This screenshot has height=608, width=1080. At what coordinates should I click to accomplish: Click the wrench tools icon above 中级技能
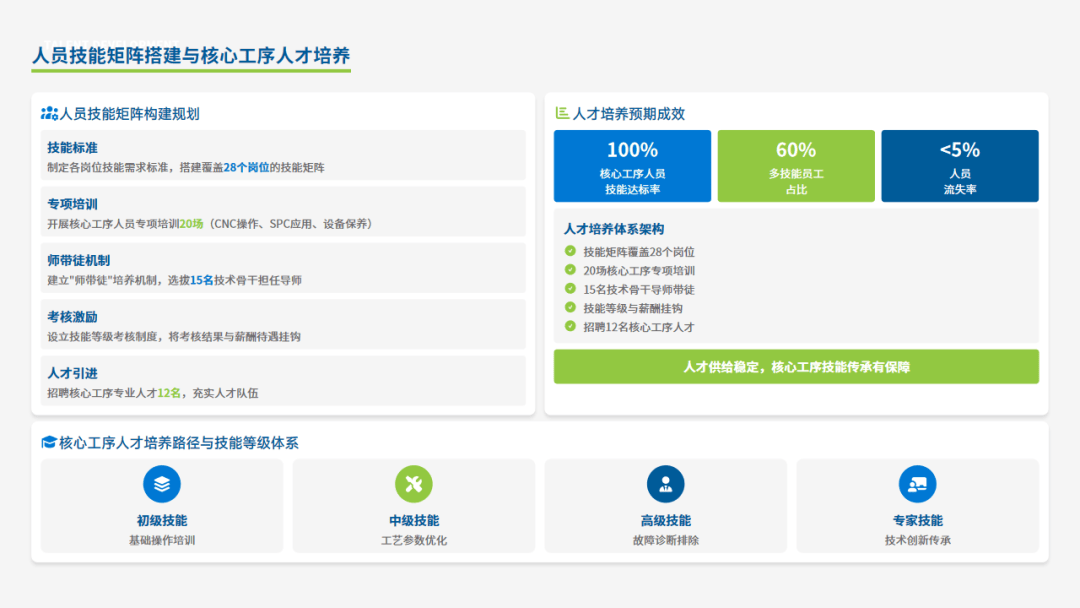(x=414, y=484)
